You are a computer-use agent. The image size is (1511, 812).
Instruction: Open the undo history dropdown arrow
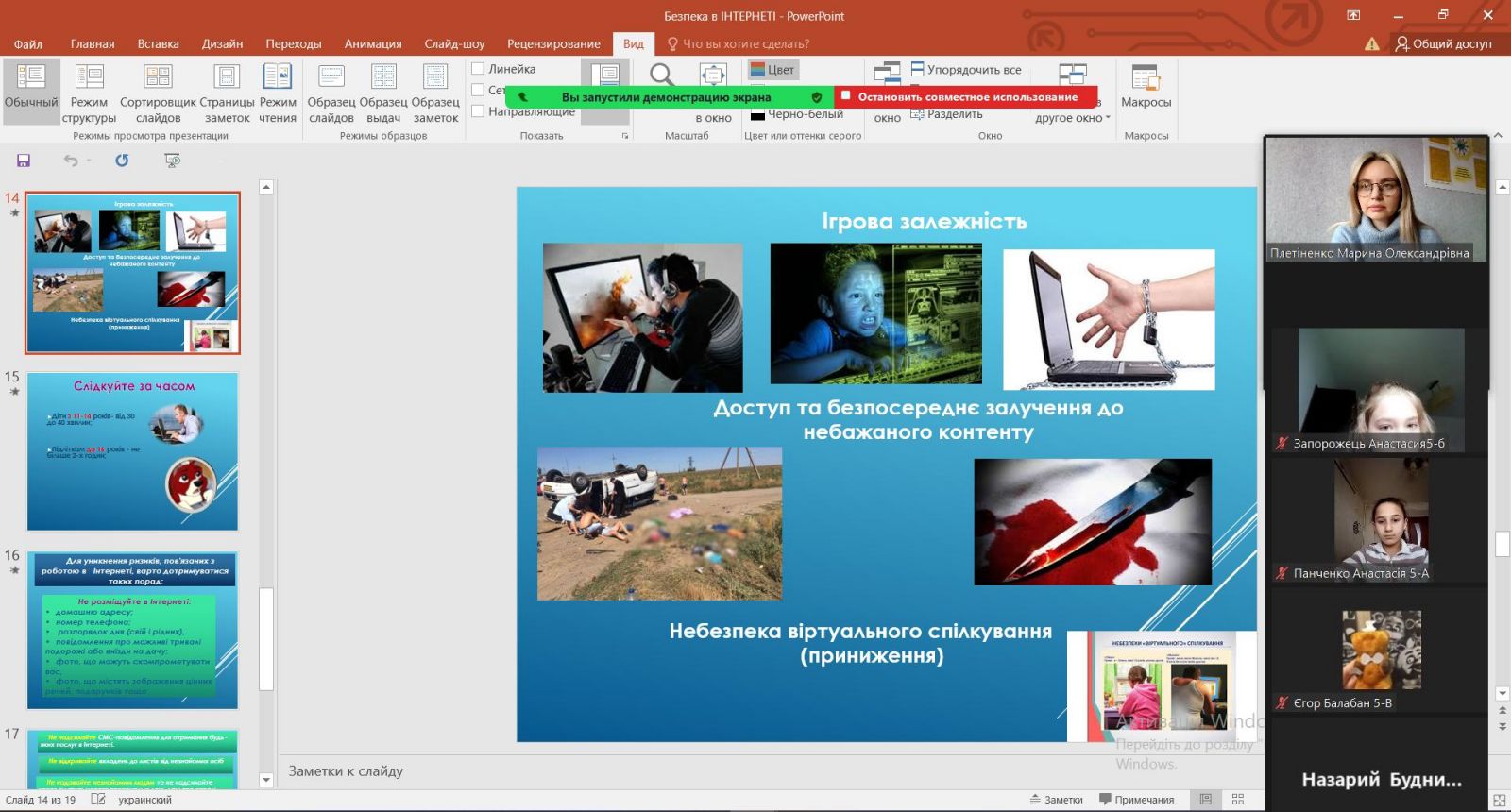click(89, 161)
